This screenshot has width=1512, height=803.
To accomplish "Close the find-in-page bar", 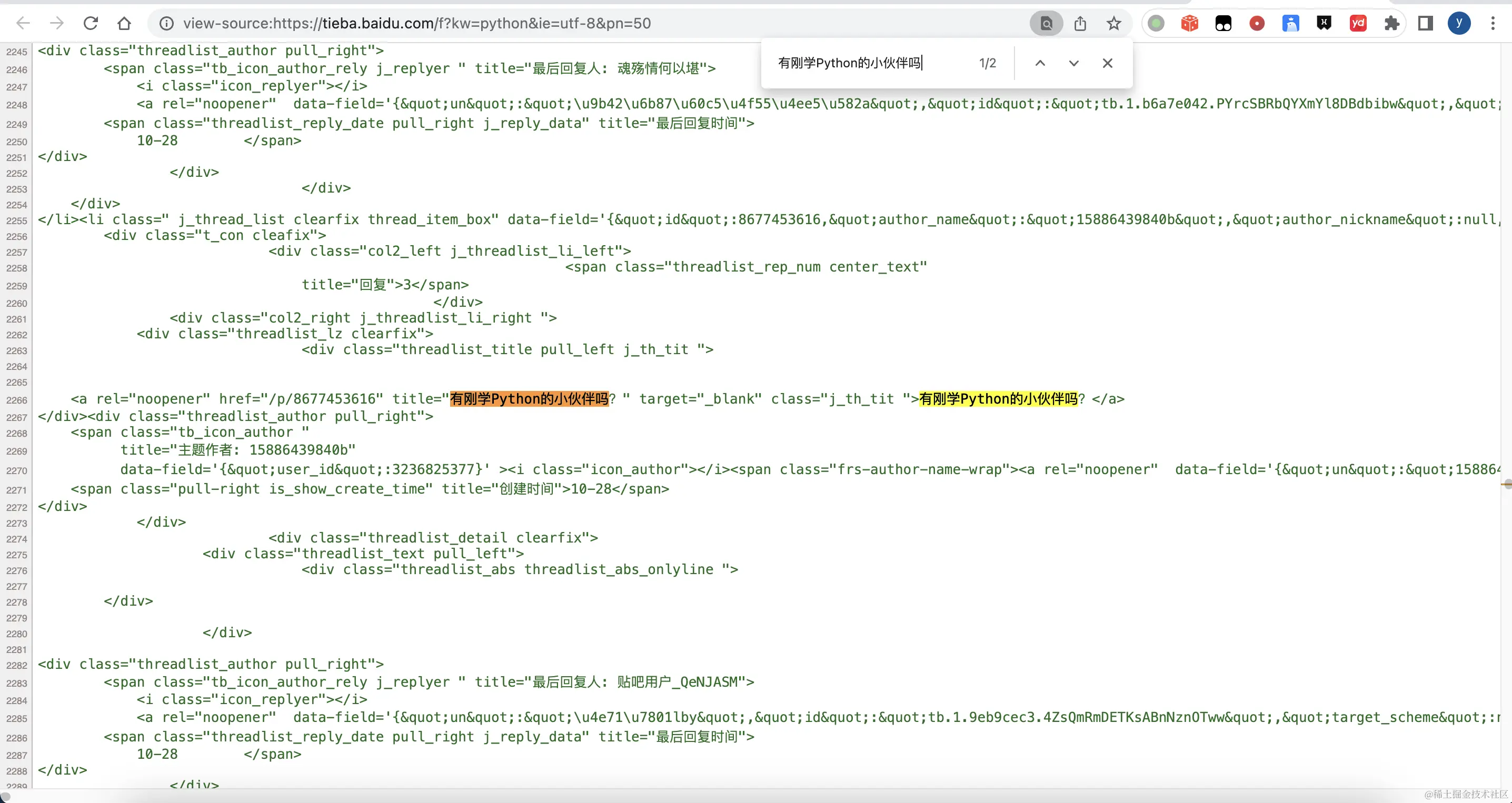I will click(1107, 63).
